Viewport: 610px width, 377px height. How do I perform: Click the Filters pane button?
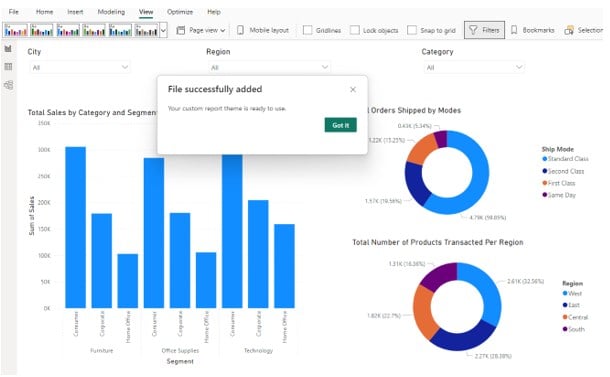484,30
